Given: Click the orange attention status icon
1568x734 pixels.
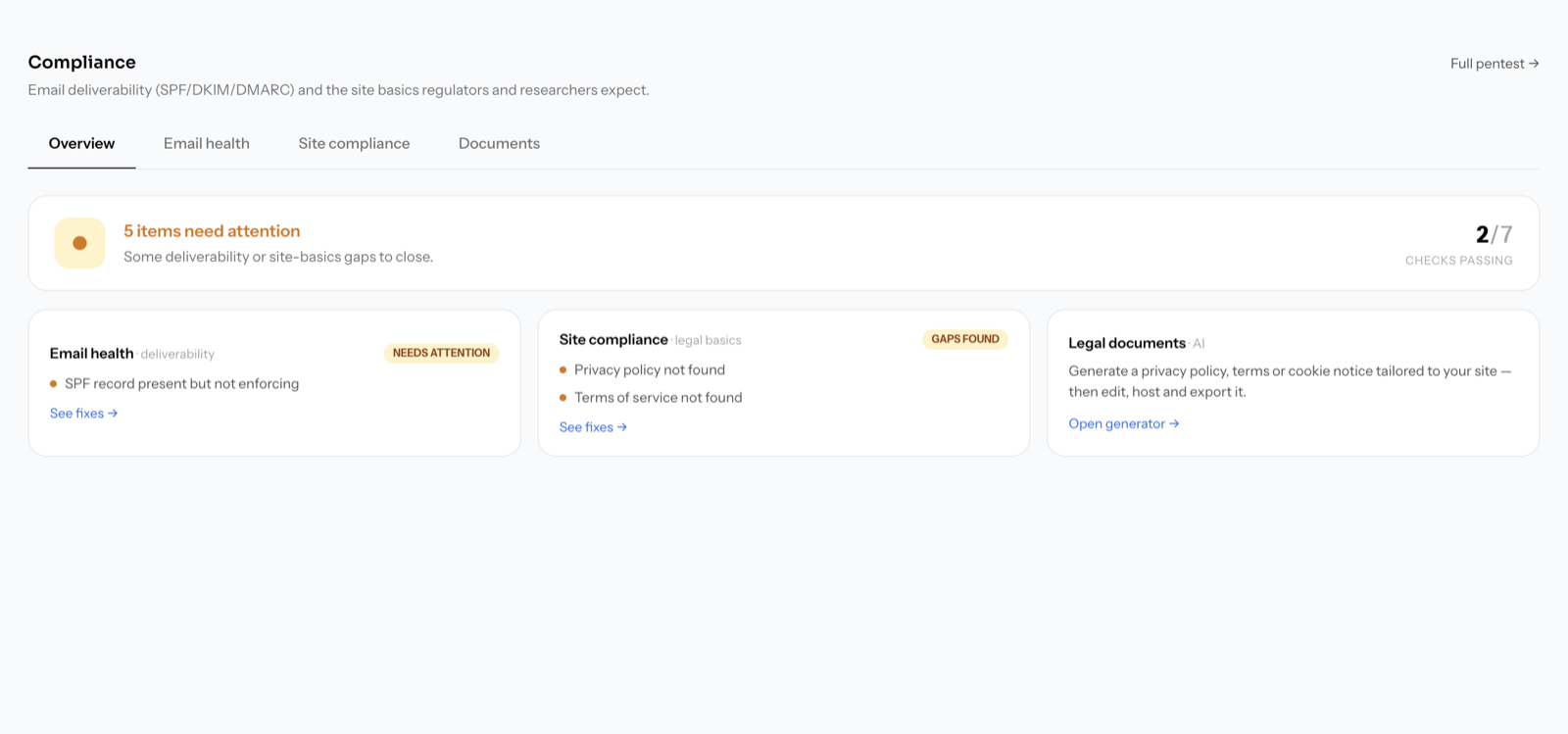Looking at the screenshot, I should tap(79, 243).
